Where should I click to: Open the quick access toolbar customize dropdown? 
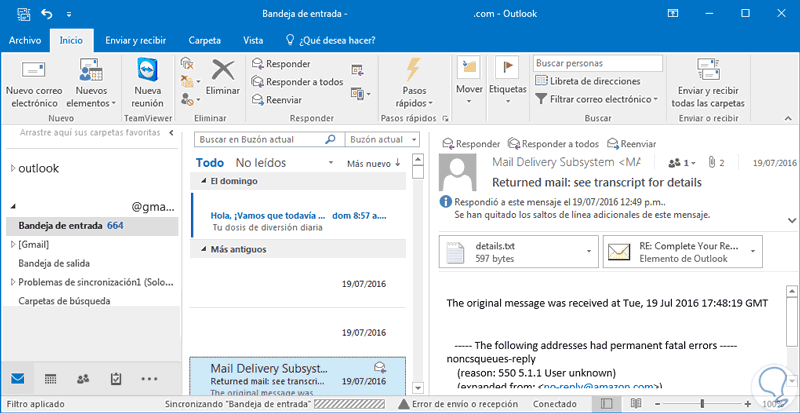click(69, 14)
